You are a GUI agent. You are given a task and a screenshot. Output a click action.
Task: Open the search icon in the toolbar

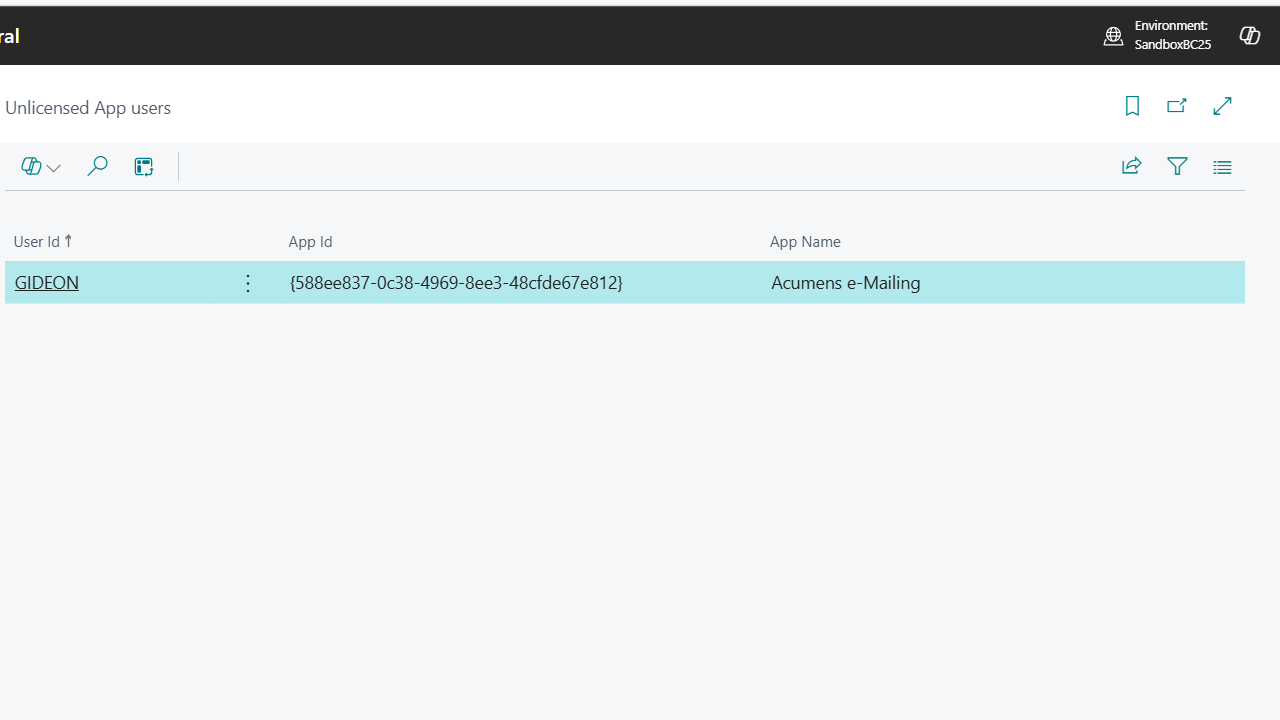(x=97, y=166)
